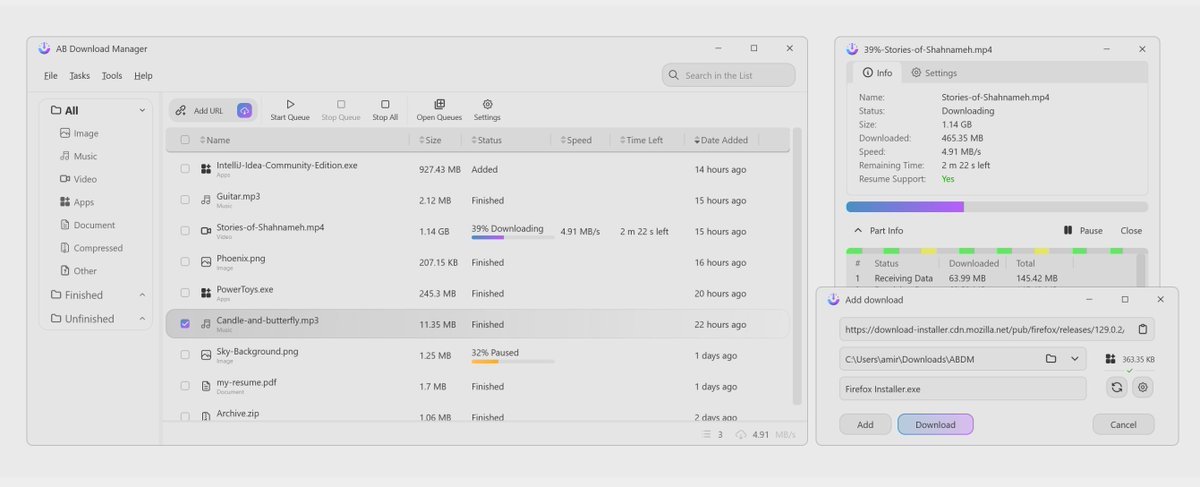Image resolution: width=1200 pixels, height=487 pixels.
Task: Click the Search in the List field
Action: pyautogui.click(x=729, y=76)
